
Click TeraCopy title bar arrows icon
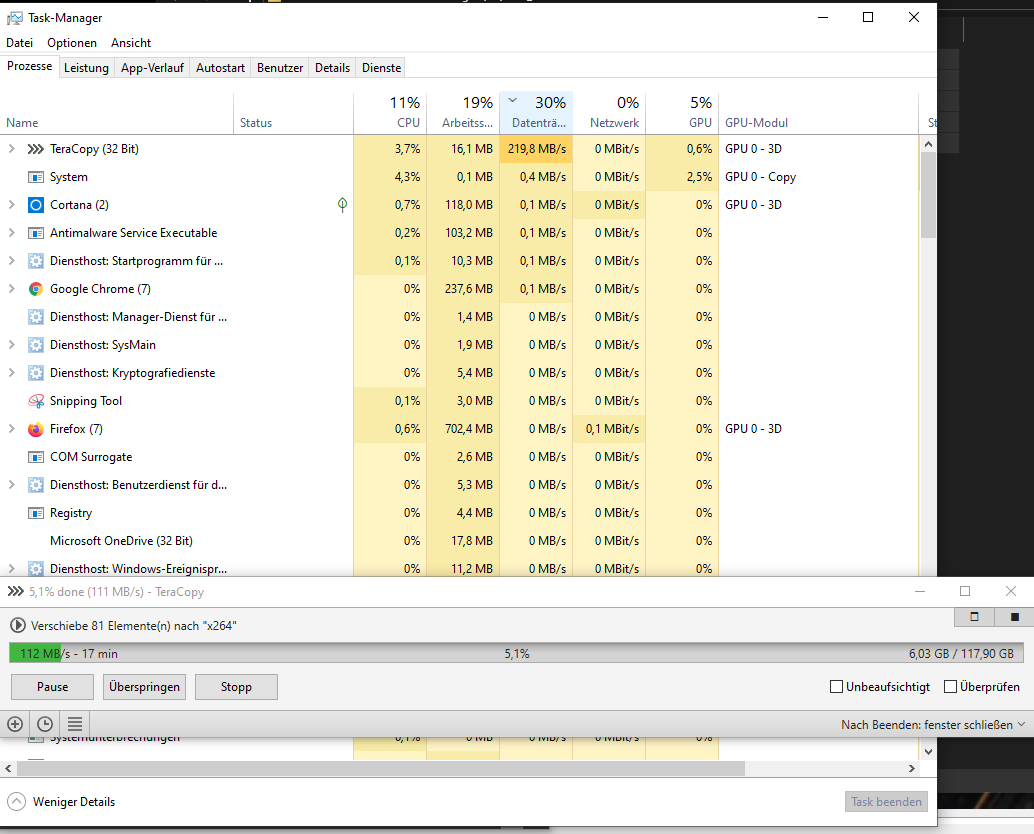coord(15,591)
